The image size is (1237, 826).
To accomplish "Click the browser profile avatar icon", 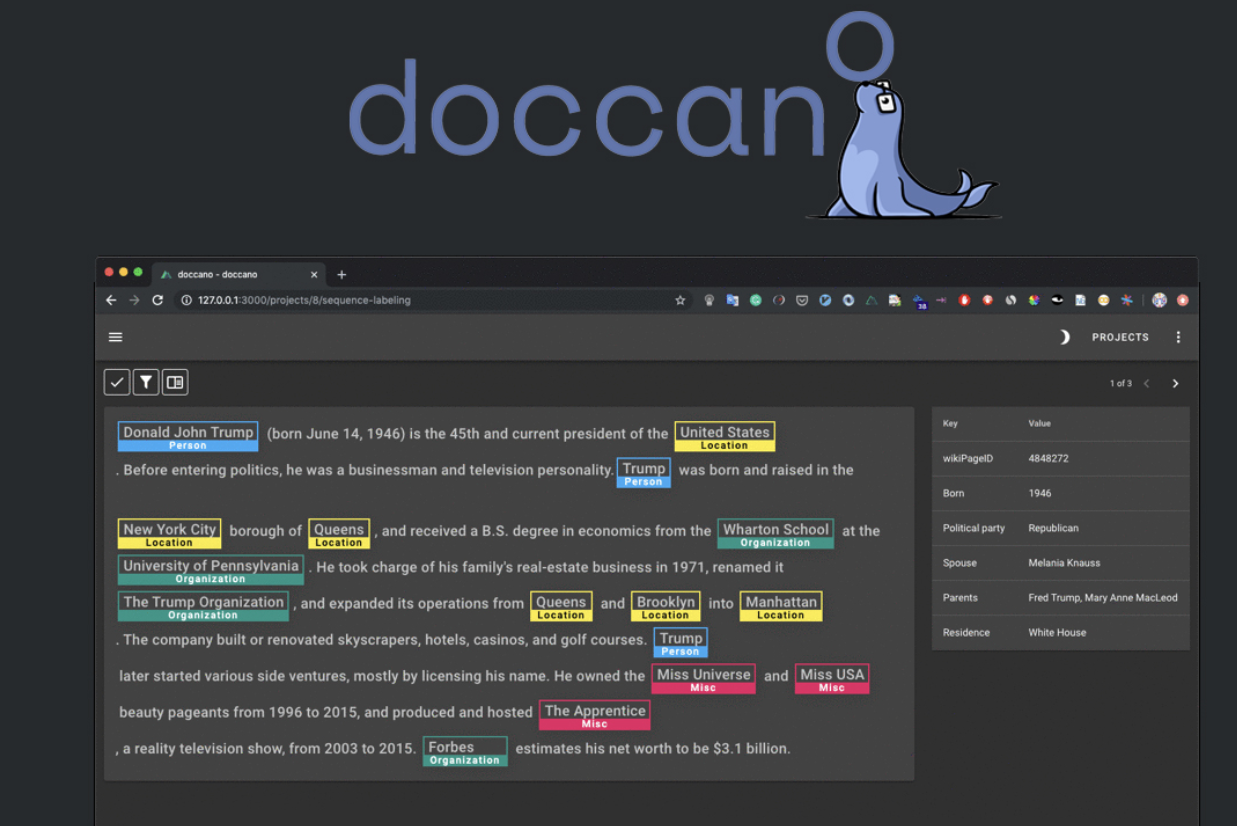I will tap(1159, 299).
